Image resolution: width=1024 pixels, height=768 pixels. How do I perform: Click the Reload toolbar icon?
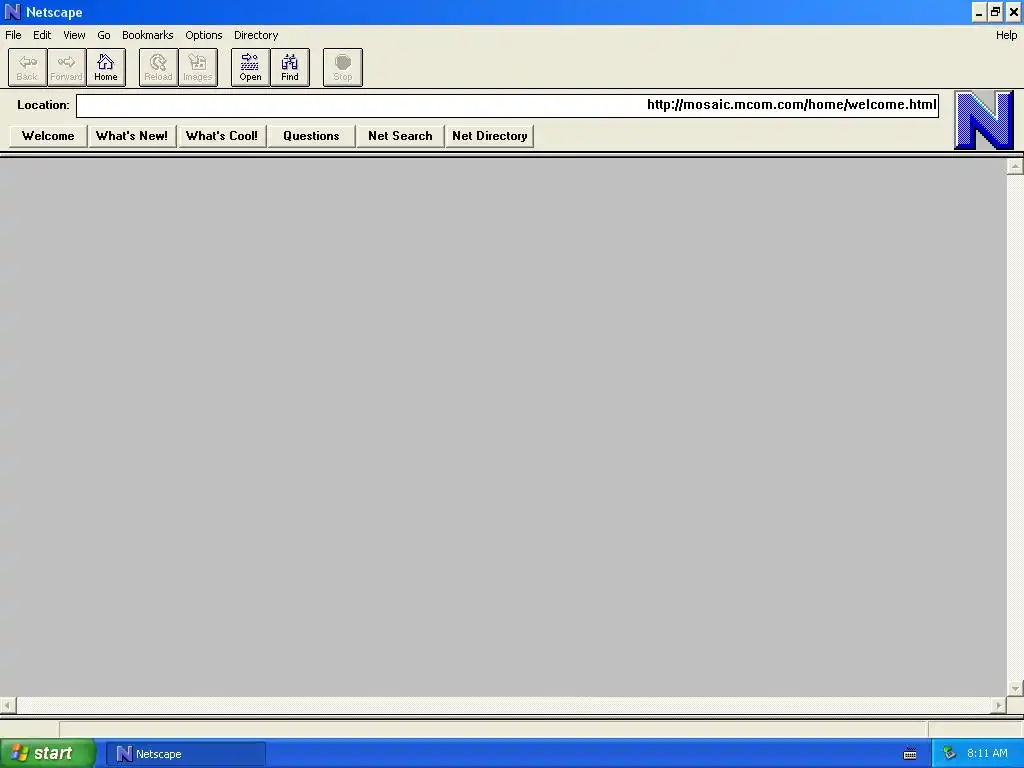tap(158, 67)
